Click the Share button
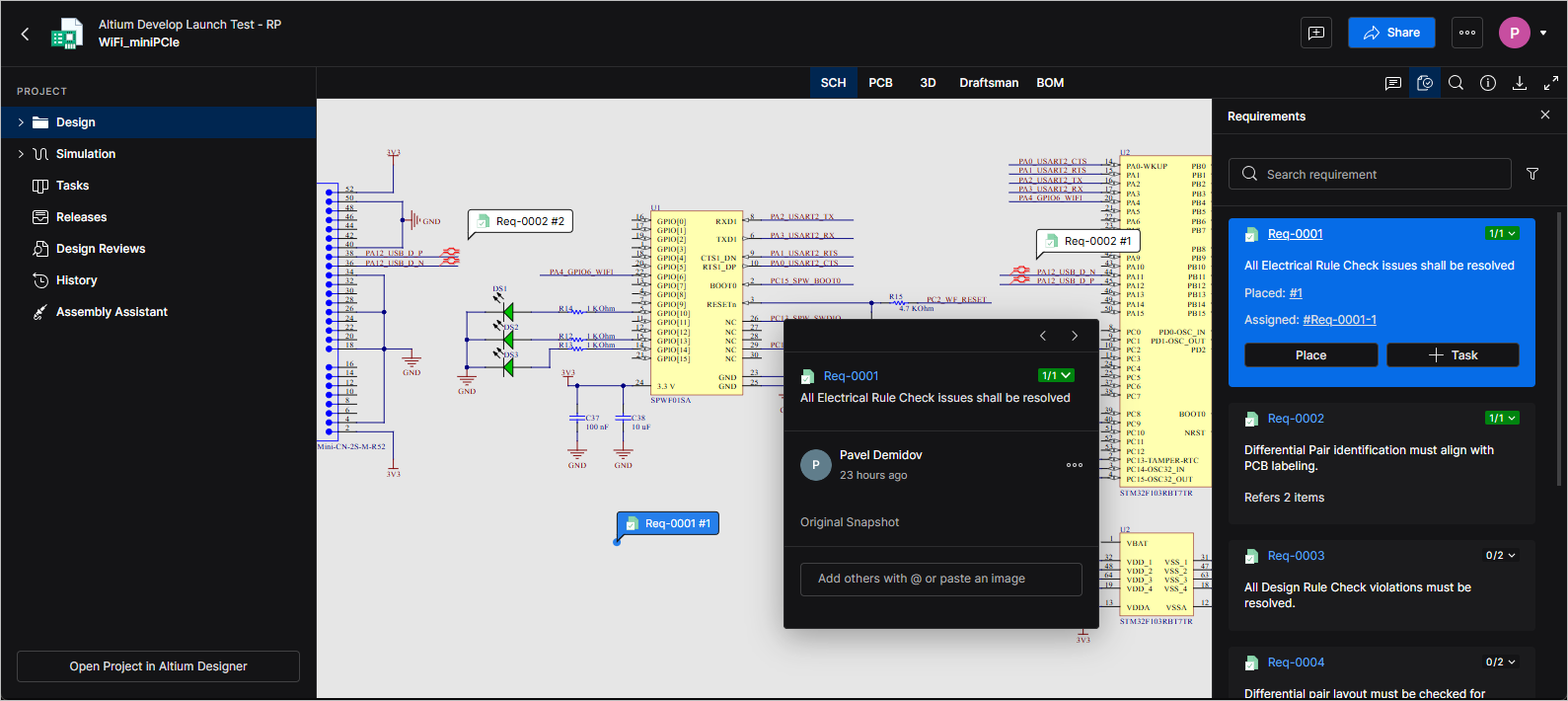Viewport: 1568px width, 701px height. coord(1390,33)
